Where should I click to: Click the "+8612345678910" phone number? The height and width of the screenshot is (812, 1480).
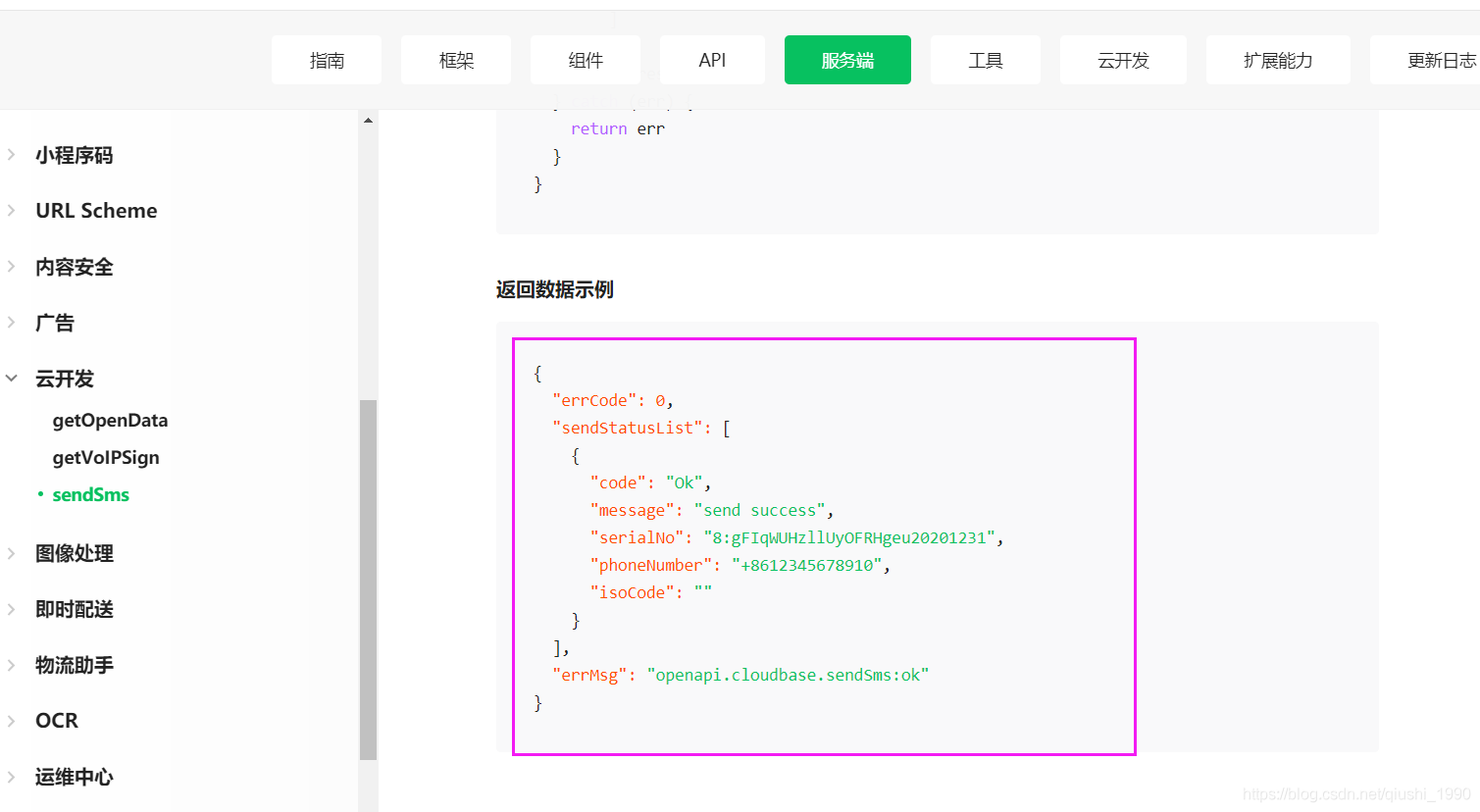pos(807,565)
